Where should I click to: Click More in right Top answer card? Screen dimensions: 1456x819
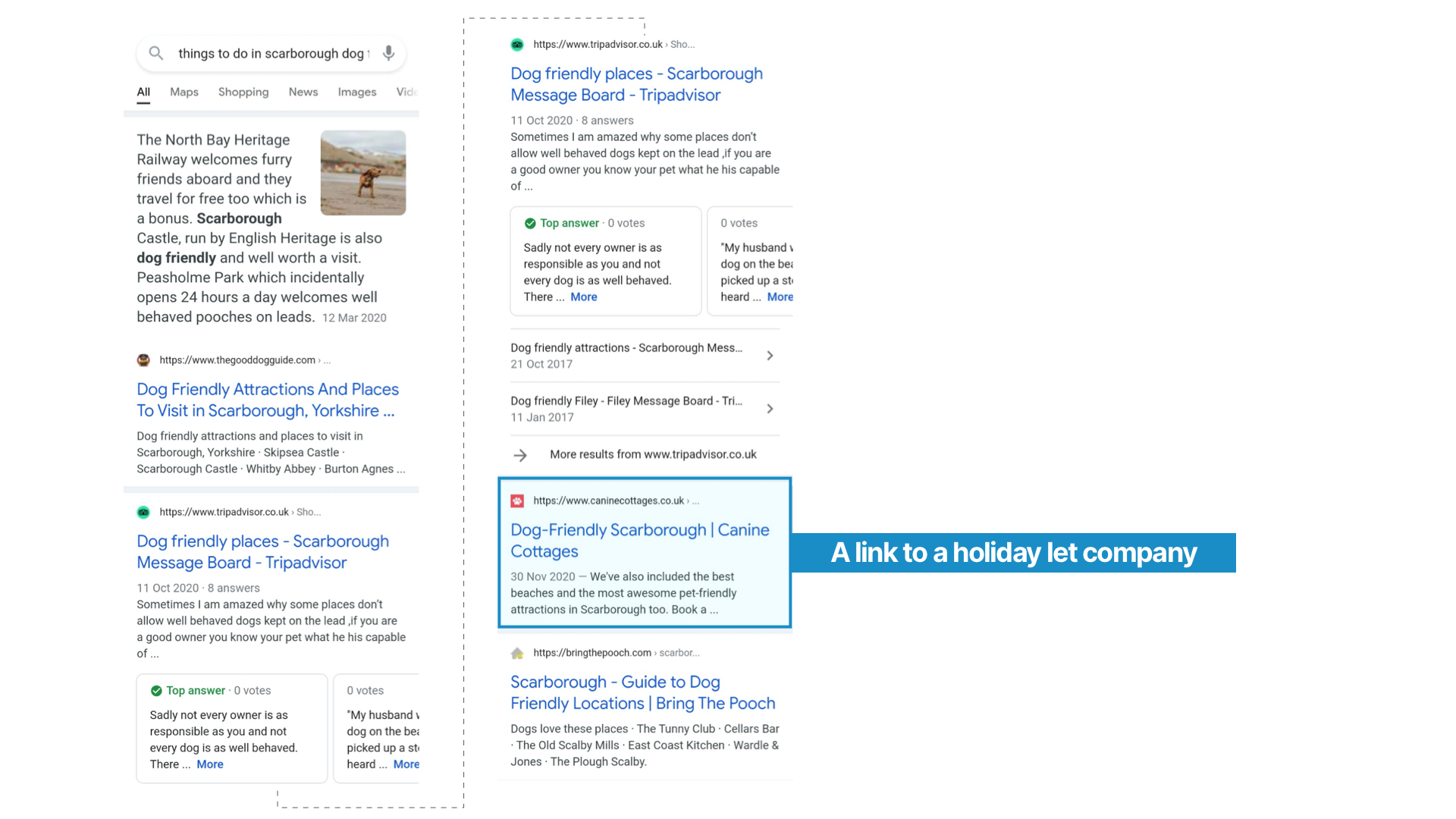(x=584, y=297)
